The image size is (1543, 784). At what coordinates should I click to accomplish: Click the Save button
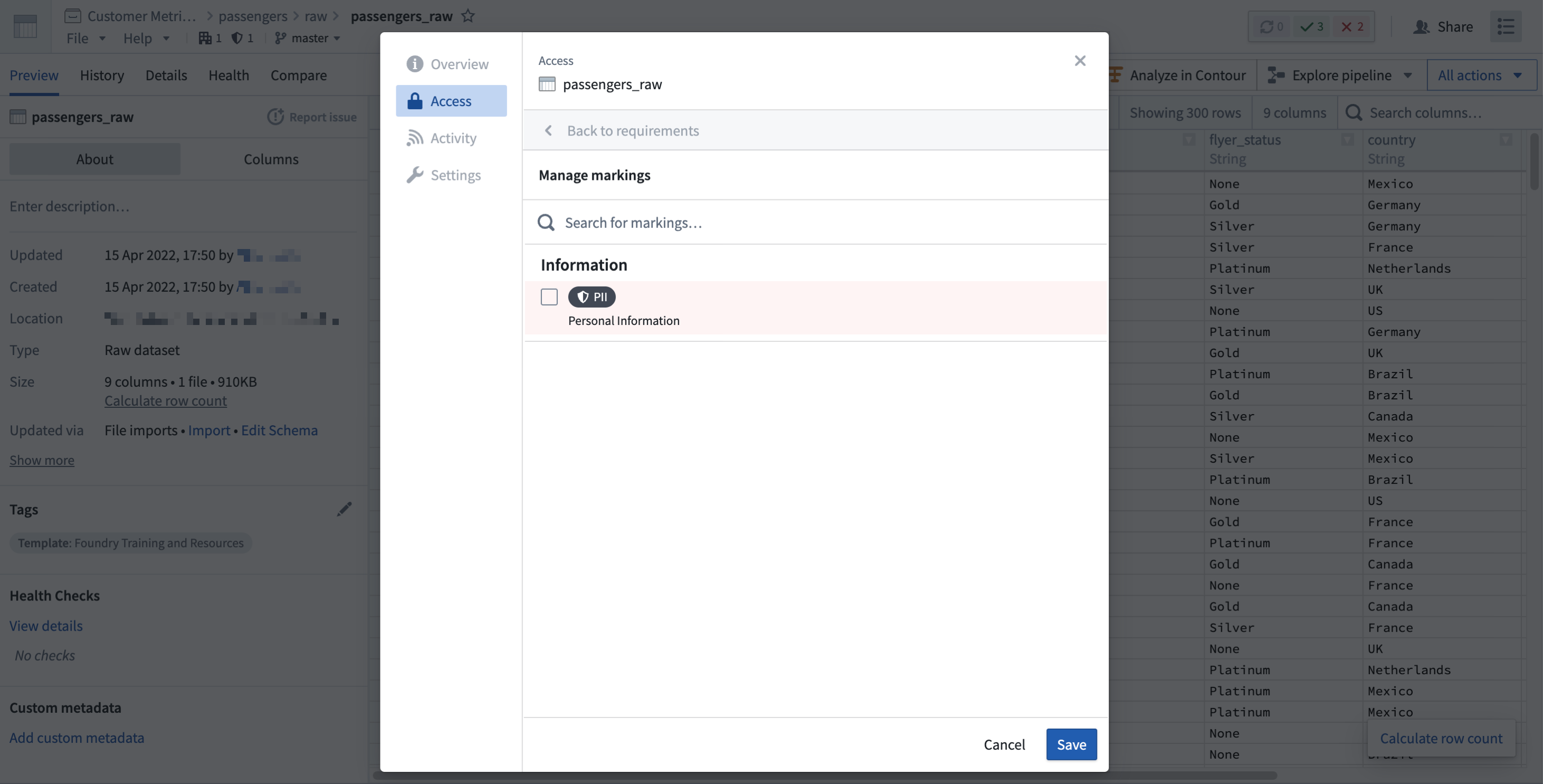1071,744
